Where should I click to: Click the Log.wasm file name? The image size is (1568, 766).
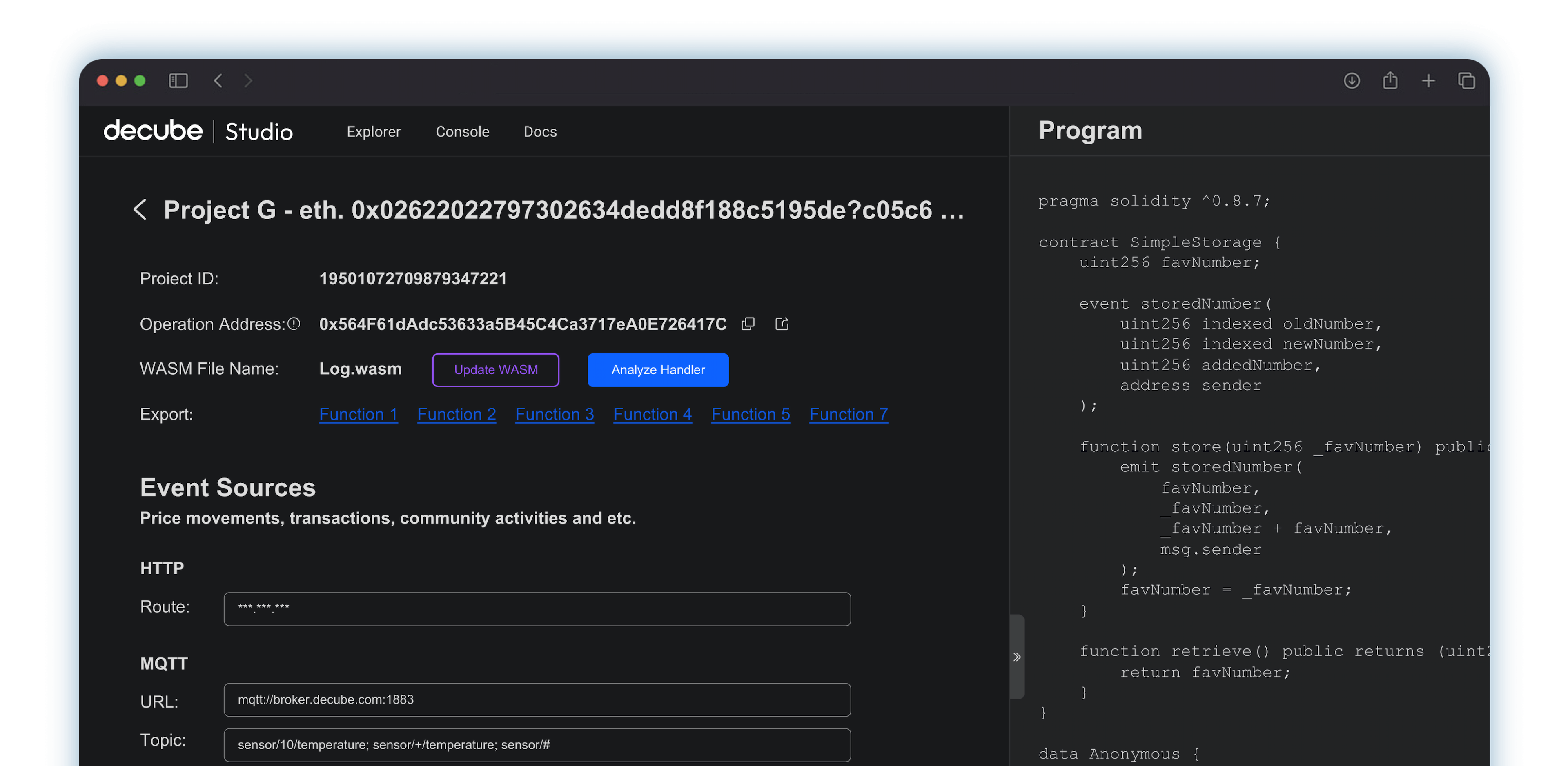[360, 369]
